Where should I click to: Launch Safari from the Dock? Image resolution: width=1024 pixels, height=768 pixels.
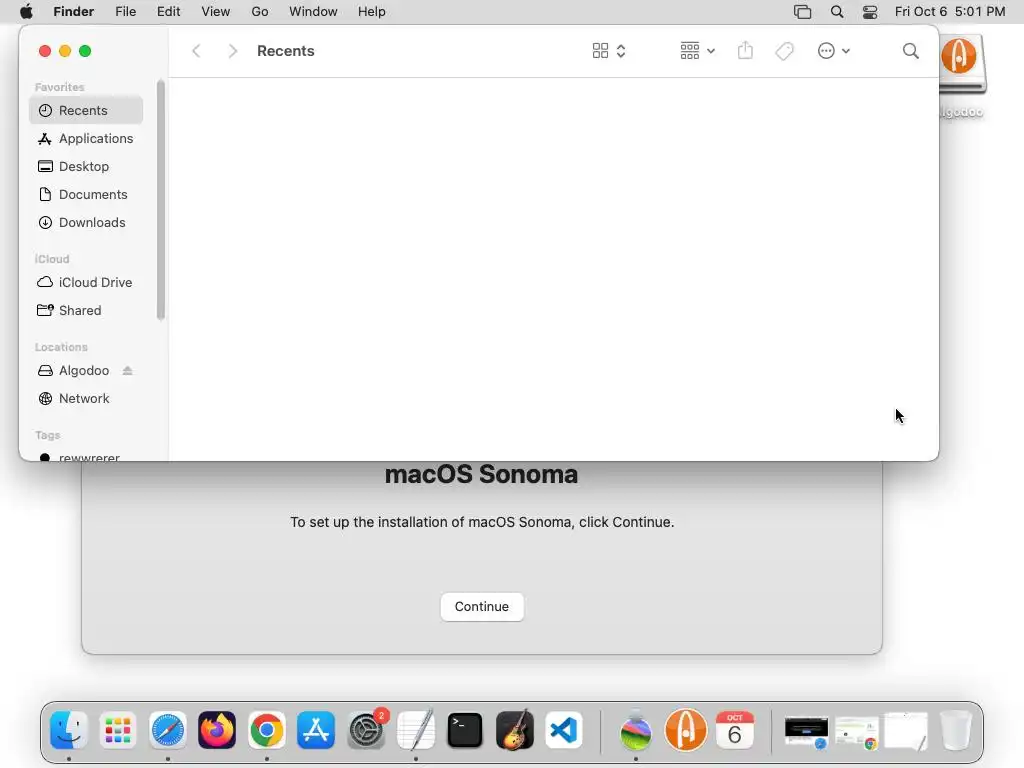point(168,730)
